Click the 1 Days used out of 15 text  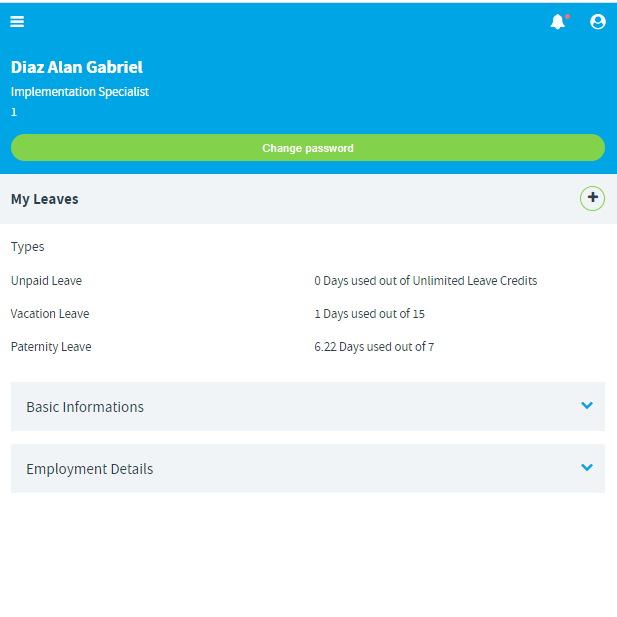pyautogui.click(x=369, y=314)
